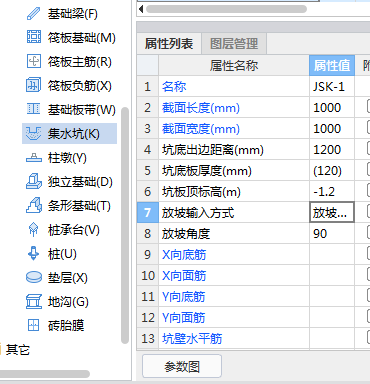Open the 其它 category group
370x384 pixels.
(18, 350)
